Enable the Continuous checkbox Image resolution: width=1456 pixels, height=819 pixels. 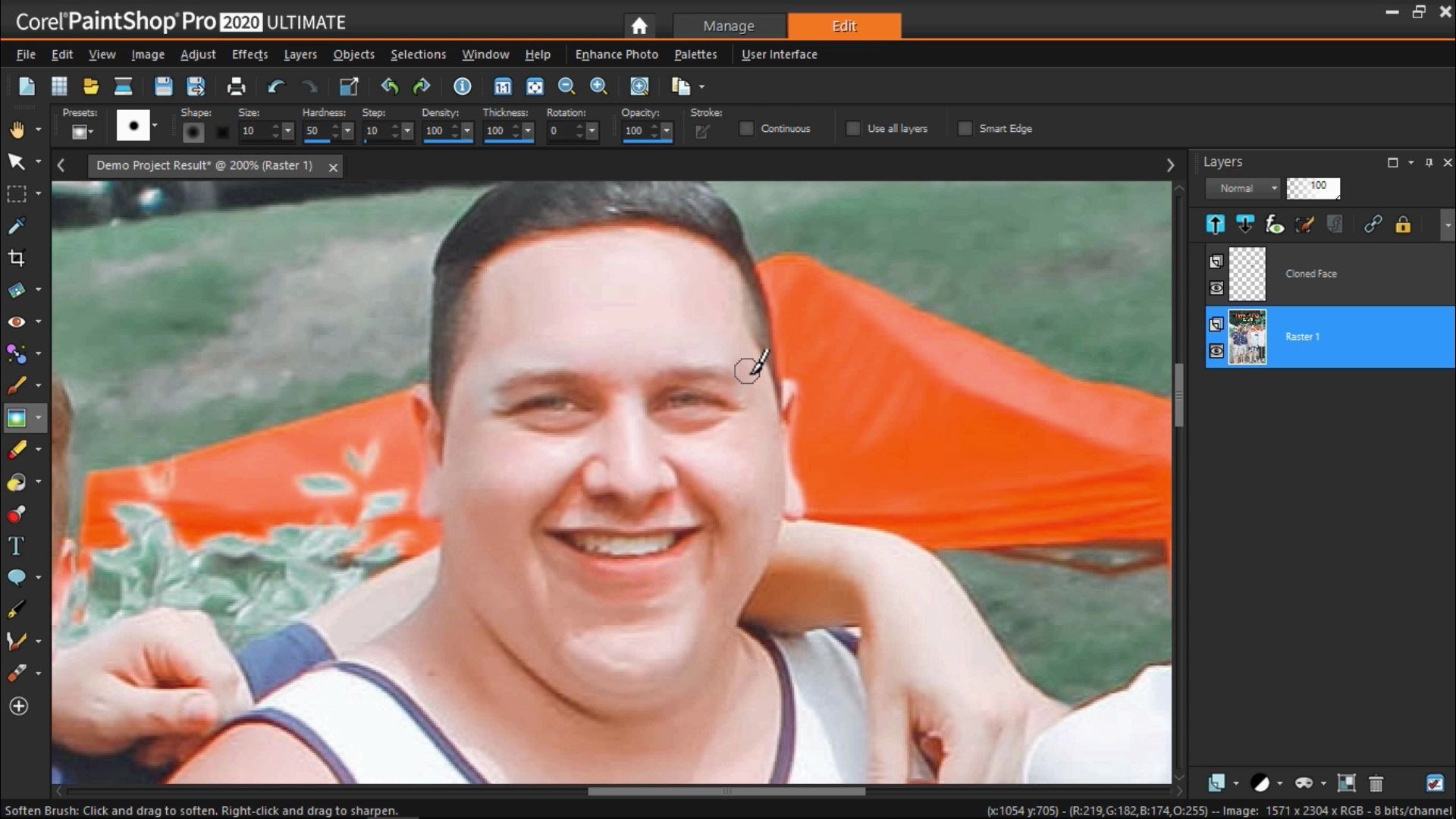tap(747, 129)
